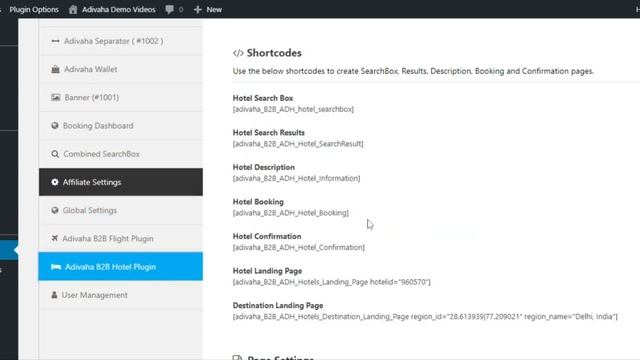Click the Hotel Description label

coord(264,167)
